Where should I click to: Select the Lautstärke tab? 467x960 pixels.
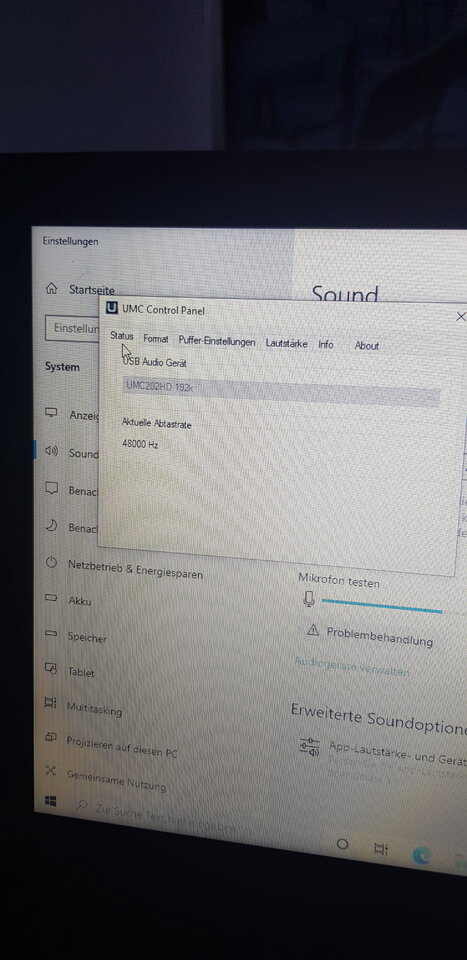pos(286,343)
